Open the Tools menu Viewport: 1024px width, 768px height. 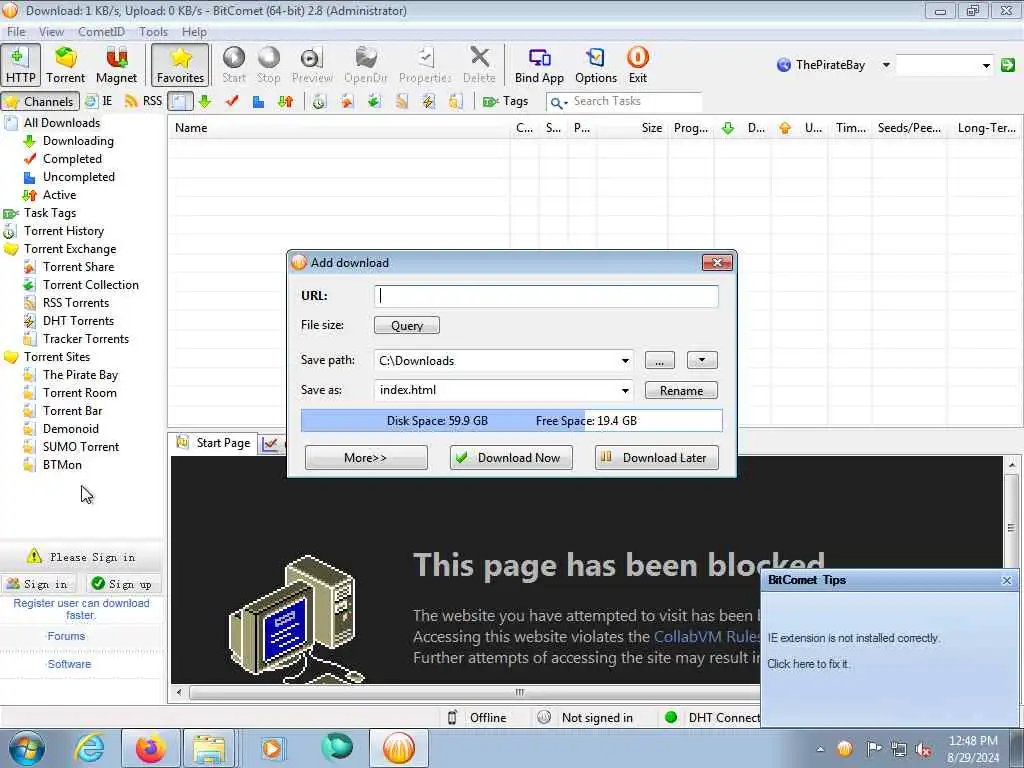point(153,31)
